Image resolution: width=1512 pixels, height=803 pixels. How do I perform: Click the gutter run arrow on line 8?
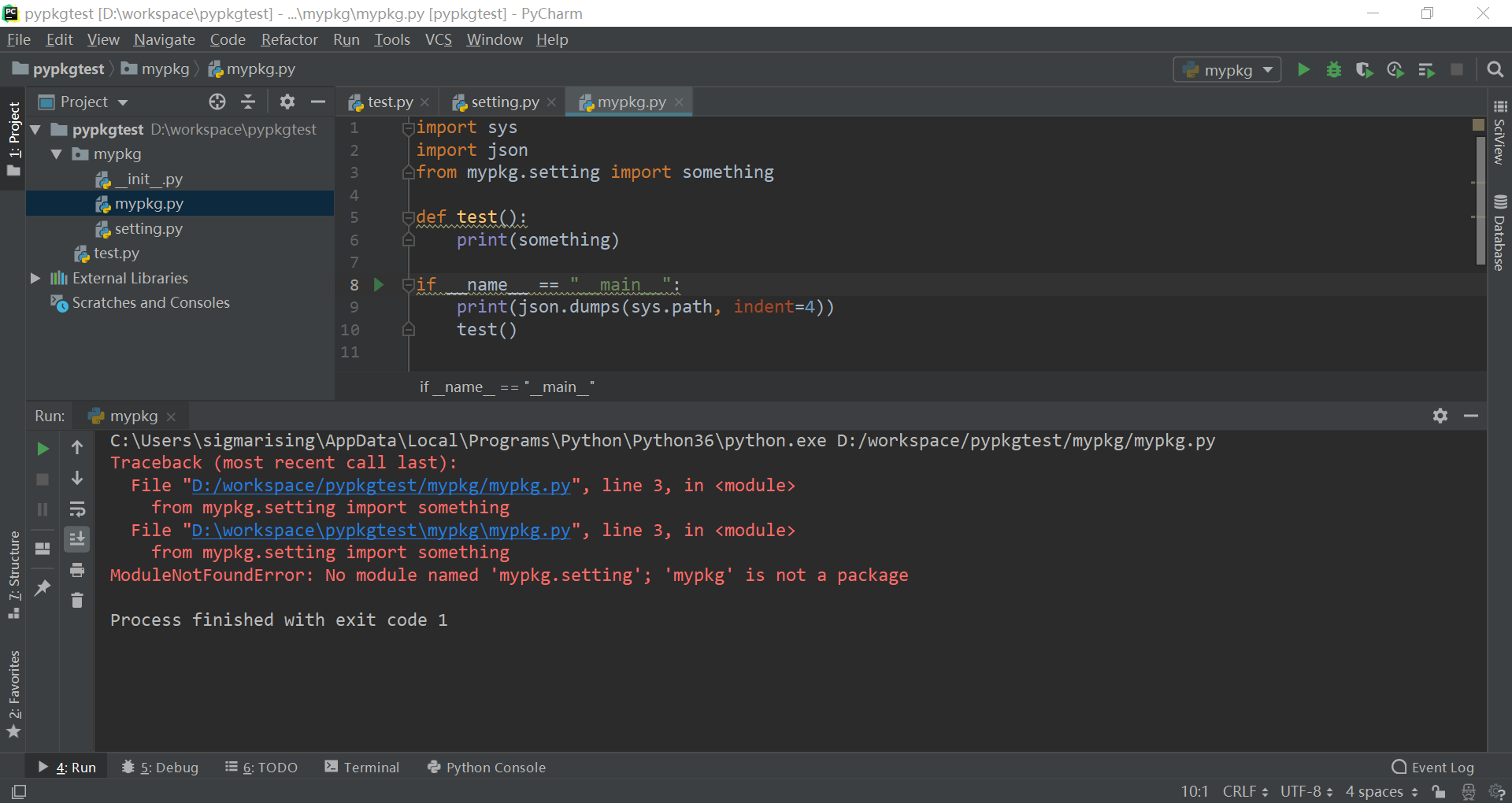tap(379, 284)
